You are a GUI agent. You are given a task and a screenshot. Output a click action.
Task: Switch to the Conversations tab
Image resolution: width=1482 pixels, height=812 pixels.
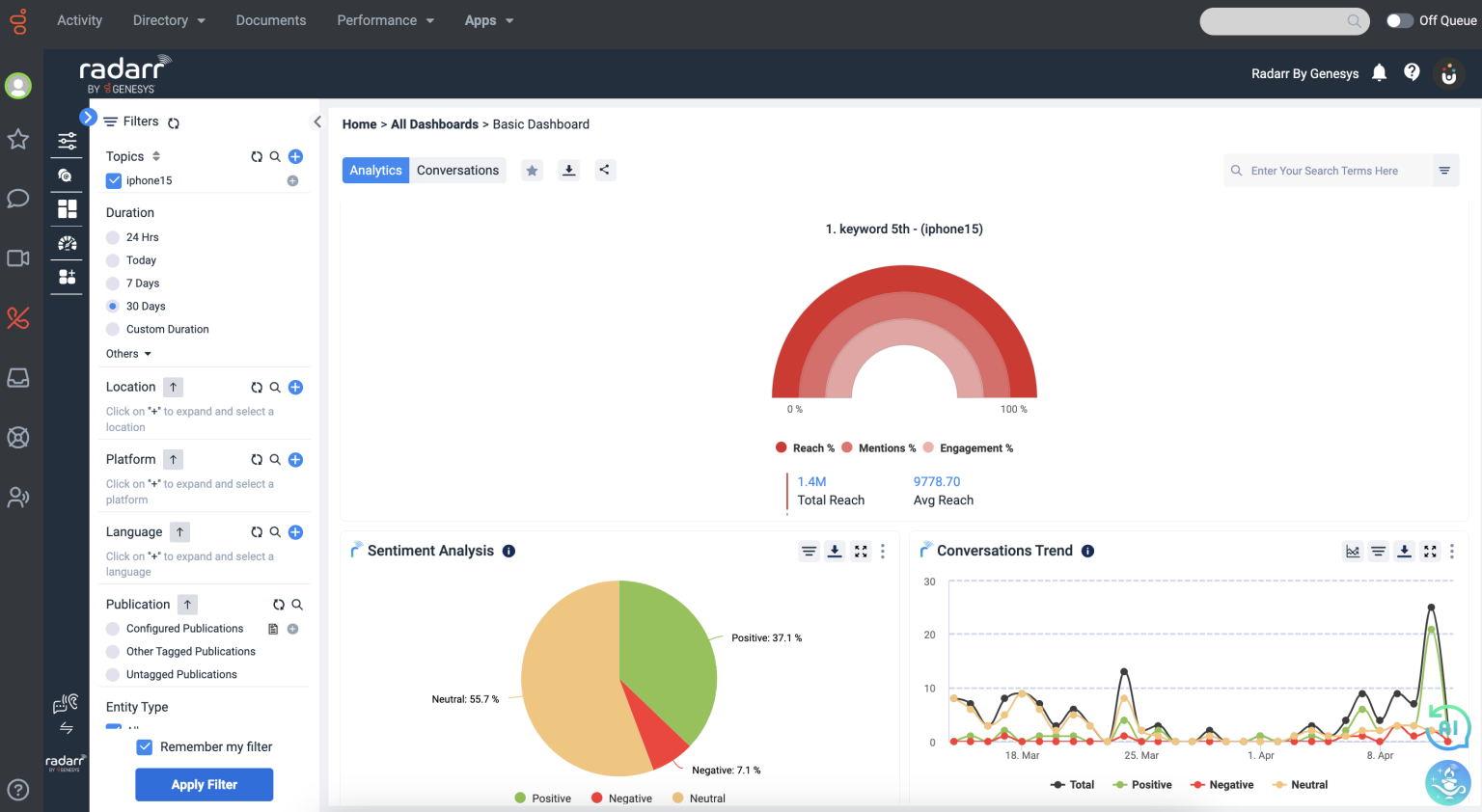tap(457, 170)
